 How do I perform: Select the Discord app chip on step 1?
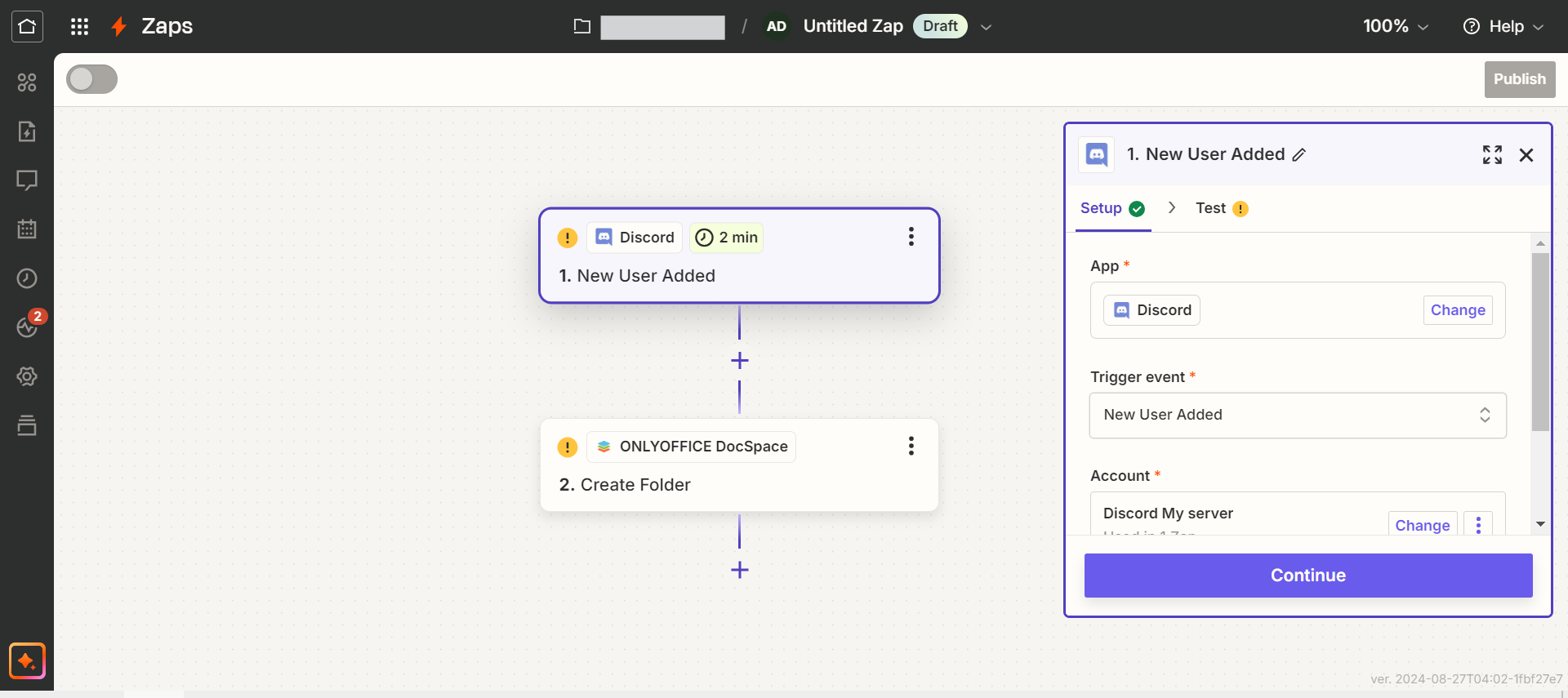(x=635, y=238)
